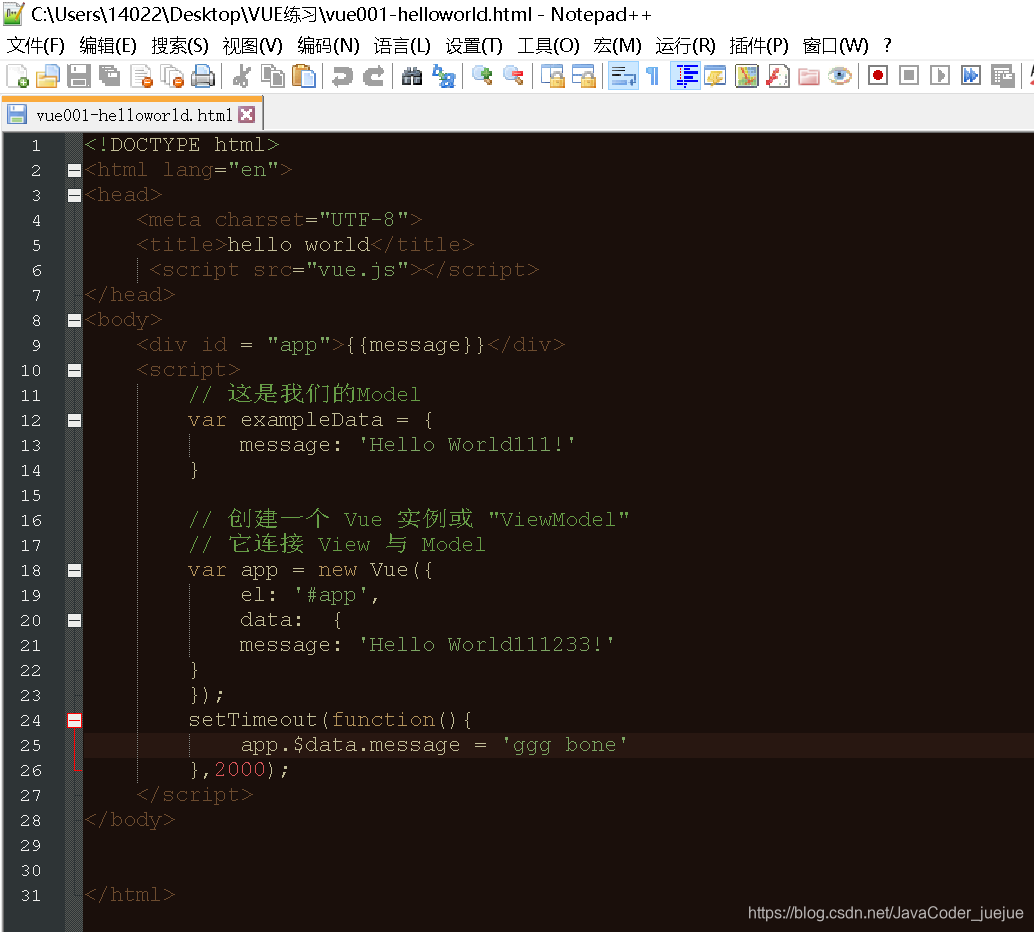Open the 窗口(W) menu
The height and width of the screenshot is (932, 1034).
835,46
